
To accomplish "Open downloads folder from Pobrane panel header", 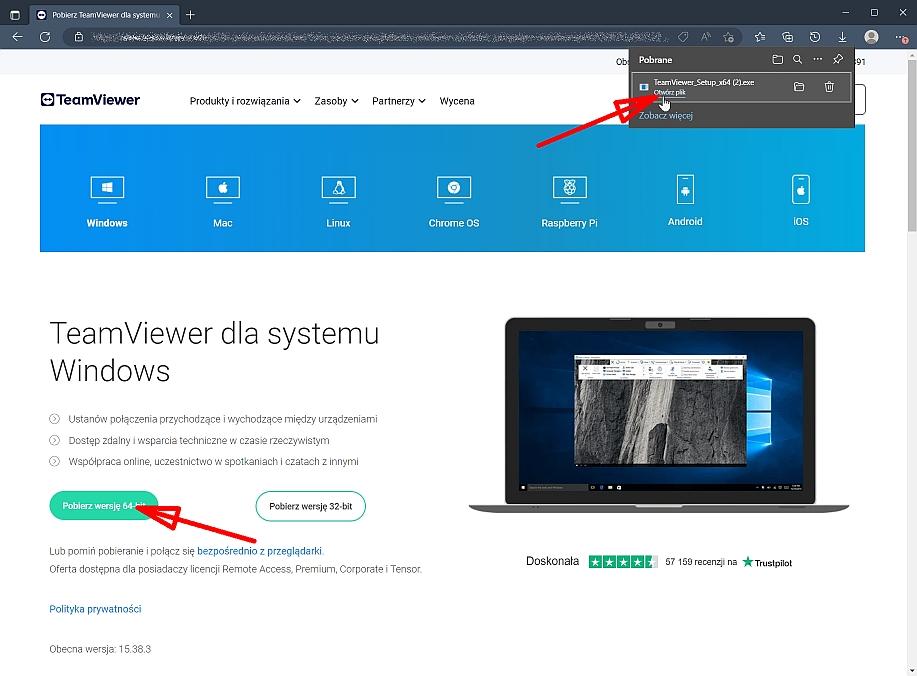I will point(777,60).
